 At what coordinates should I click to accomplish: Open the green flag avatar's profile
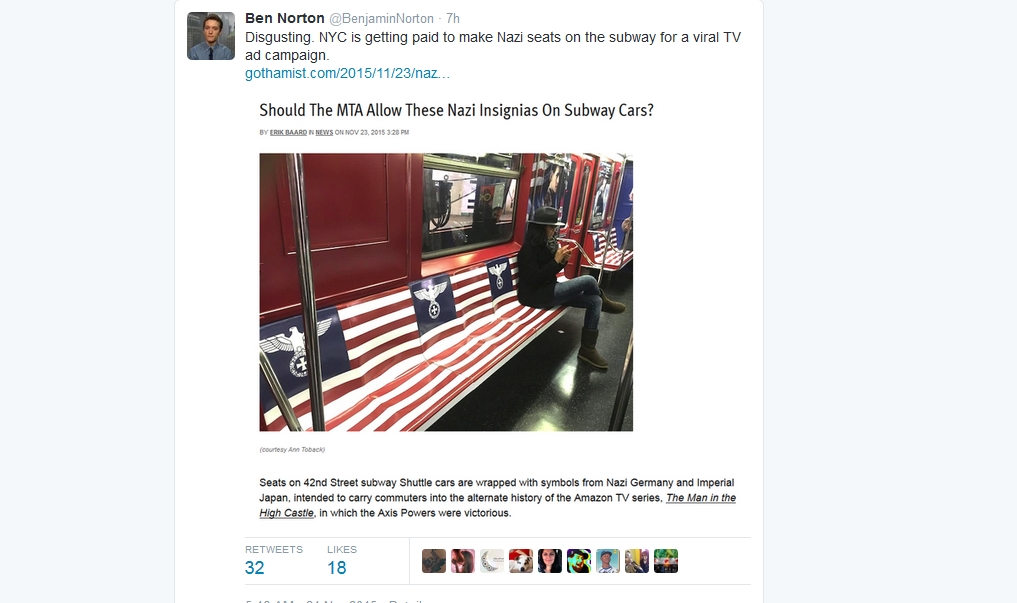[x=666, y=561]
